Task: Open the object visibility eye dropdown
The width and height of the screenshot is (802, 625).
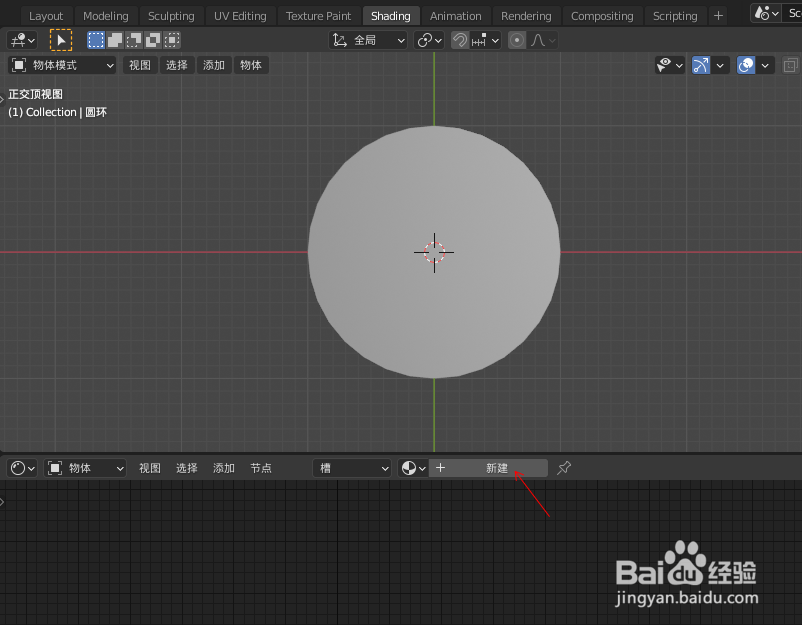Action: tap(670, 65)
